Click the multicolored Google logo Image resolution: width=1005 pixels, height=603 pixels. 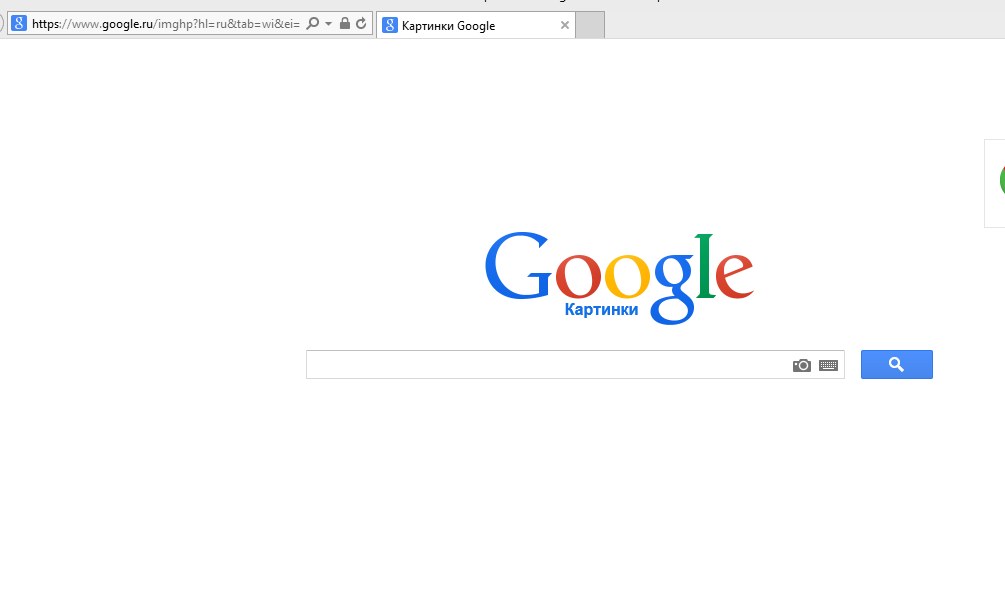[x=619, y=278]
